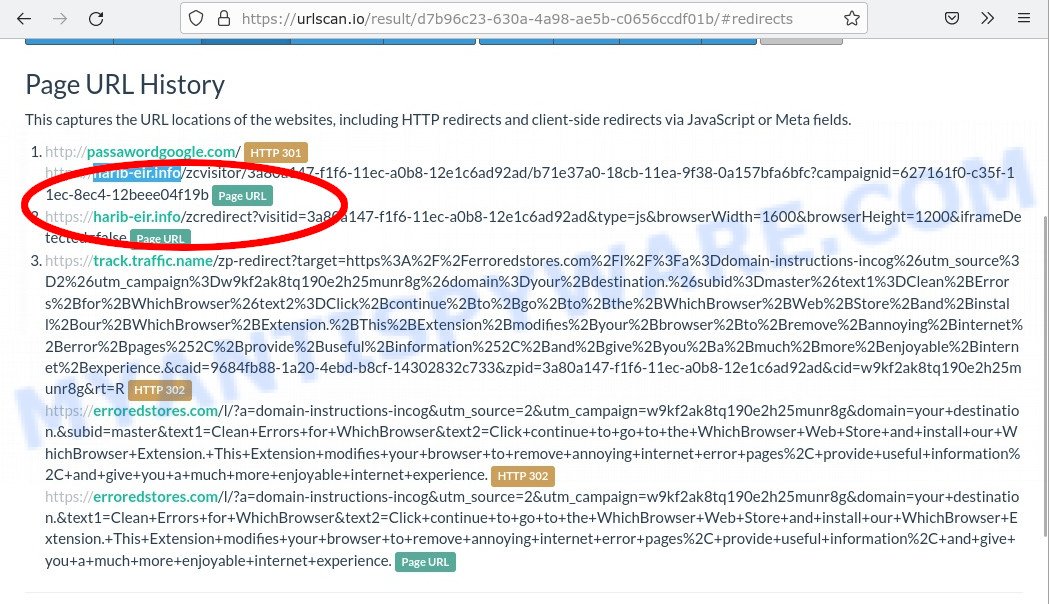The image size is (1049, 604).
Task: Show more tools chevron in toolbar
Action: tap(987, 19)
